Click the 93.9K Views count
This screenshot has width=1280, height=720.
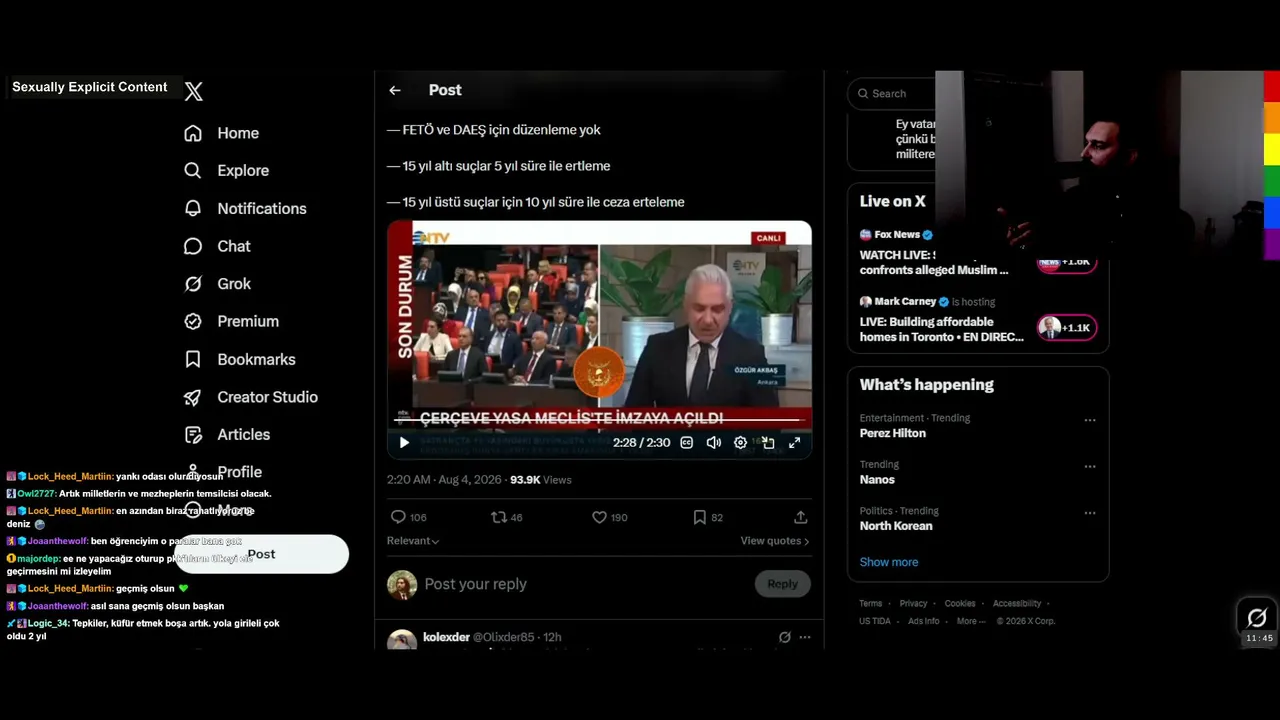point(541,480)
